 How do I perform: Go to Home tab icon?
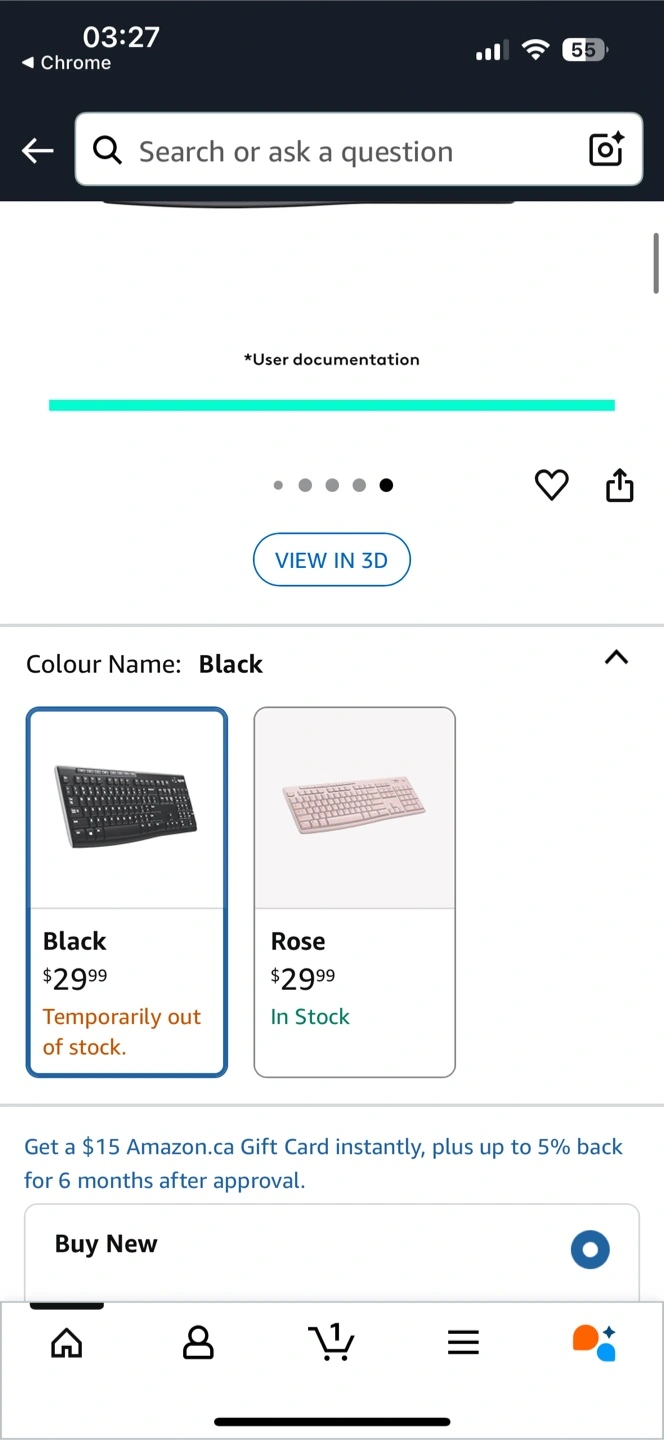[x=67, y=1343]
